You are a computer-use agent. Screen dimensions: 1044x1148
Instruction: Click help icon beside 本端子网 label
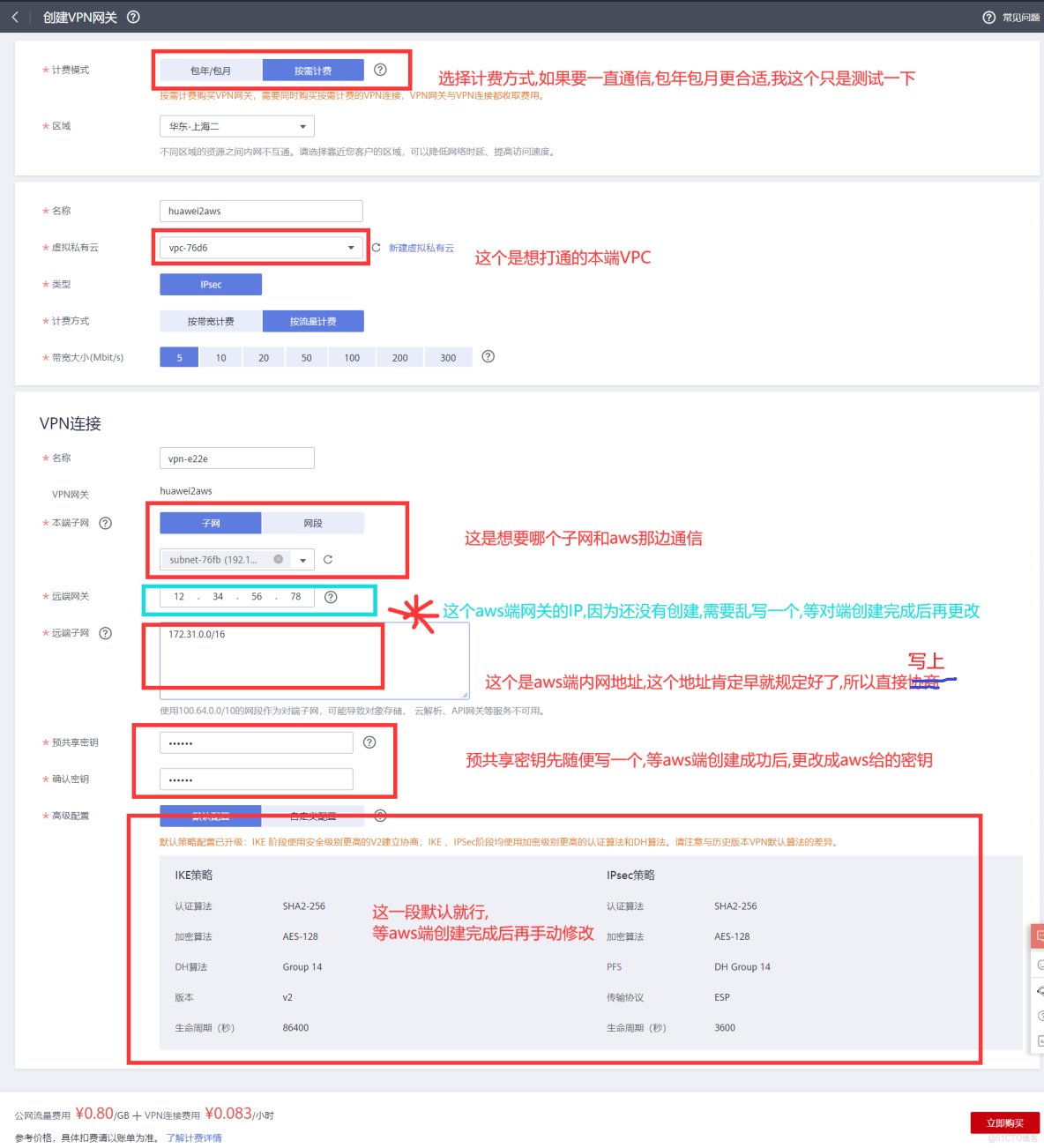point(106,523)
